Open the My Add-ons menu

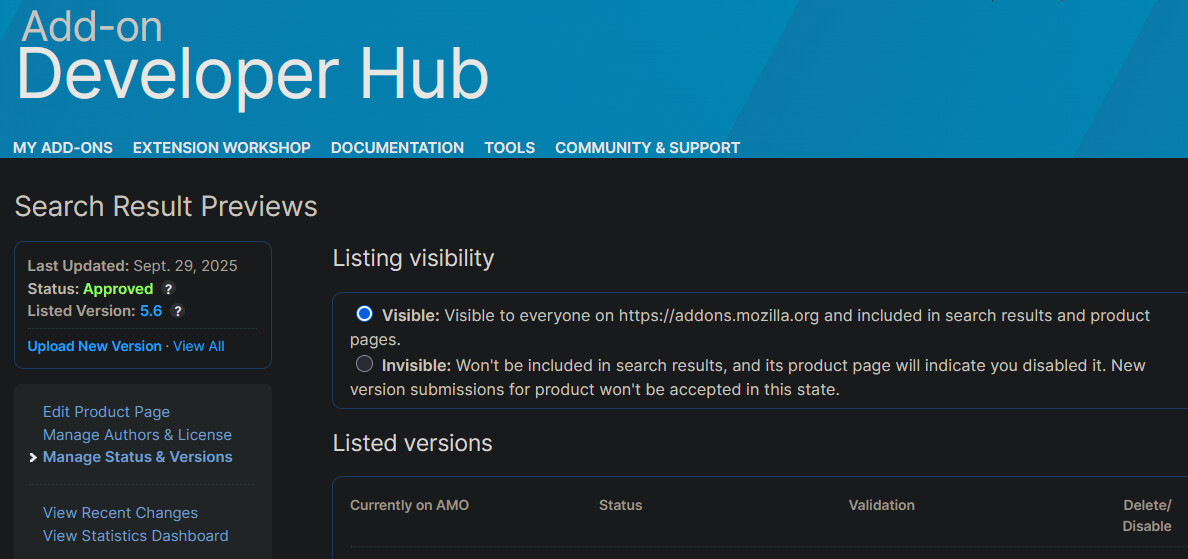click(x=63, y=148)
